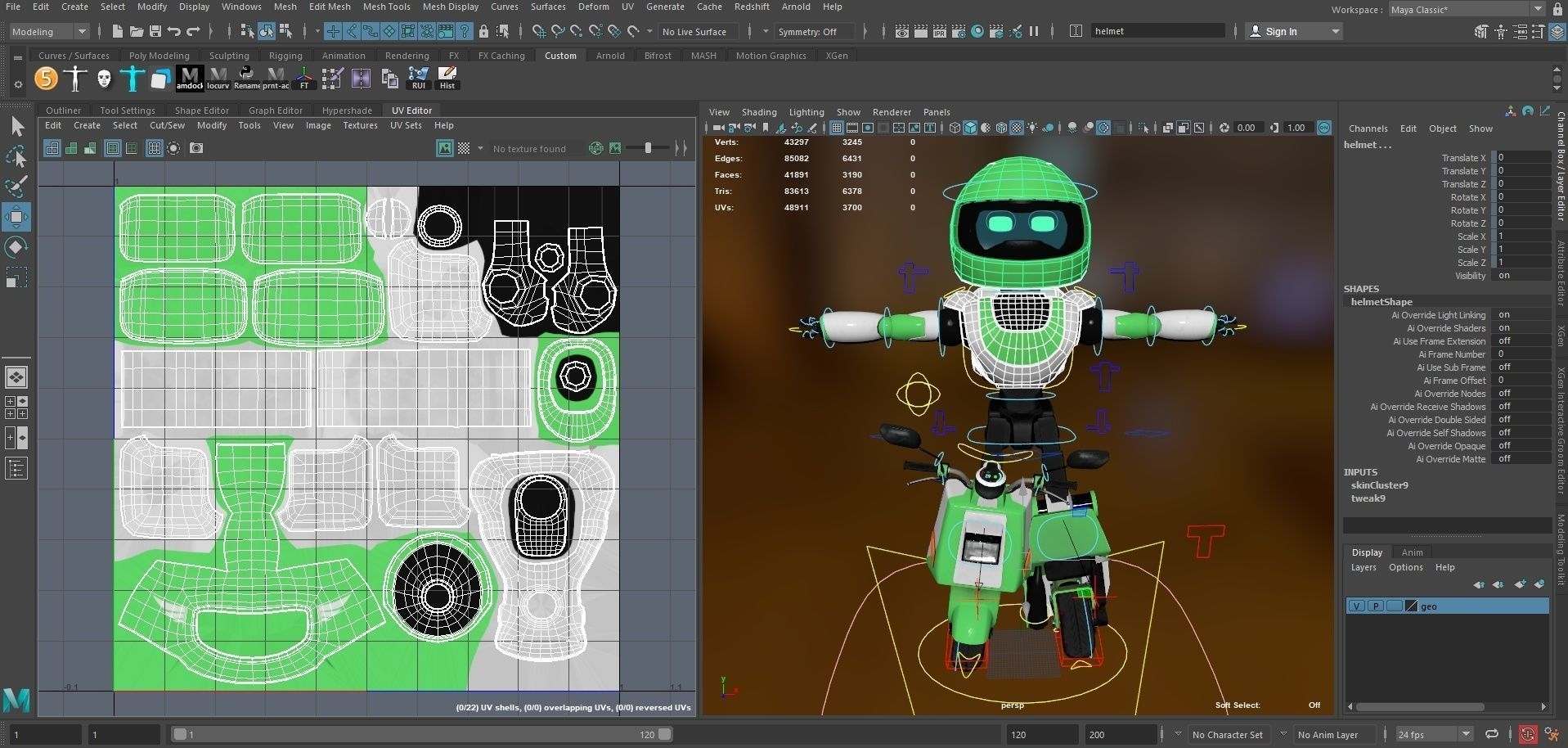Click the orange number 5 shelf icon

(x=47, y=78)
